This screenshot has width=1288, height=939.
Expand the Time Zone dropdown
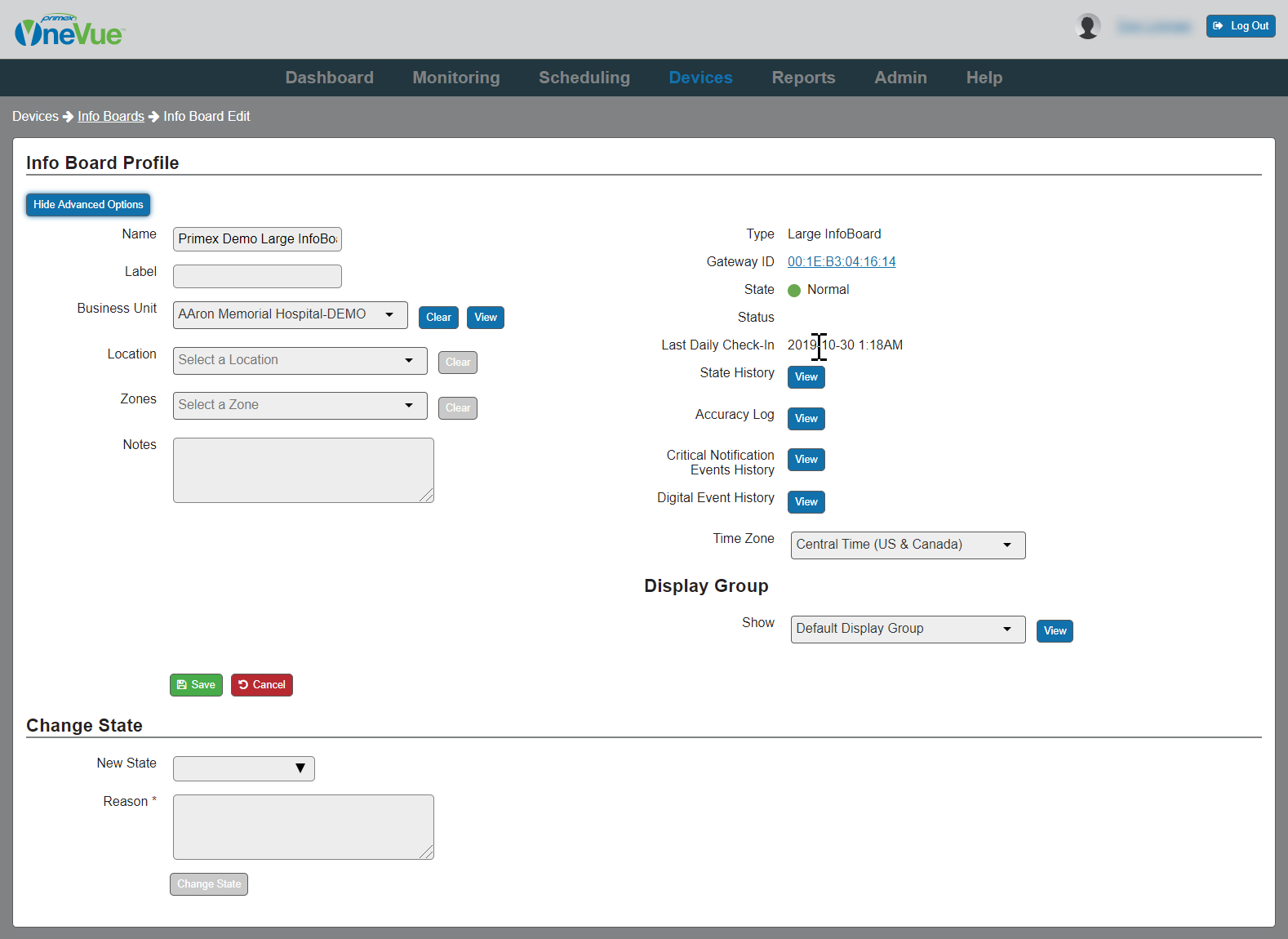tap(908, 545)
